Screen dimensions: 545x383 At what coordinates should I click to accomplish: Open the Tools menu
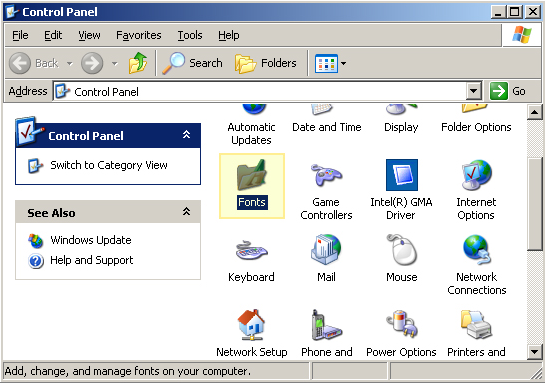tap(190, 35)
